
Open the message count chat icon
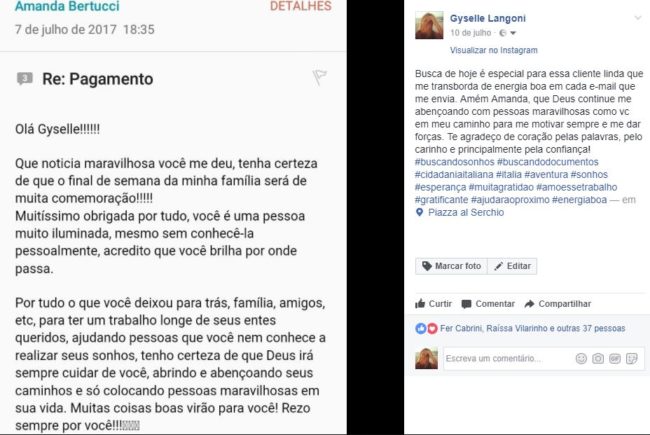pyautogui.click(x=24, y=78)
